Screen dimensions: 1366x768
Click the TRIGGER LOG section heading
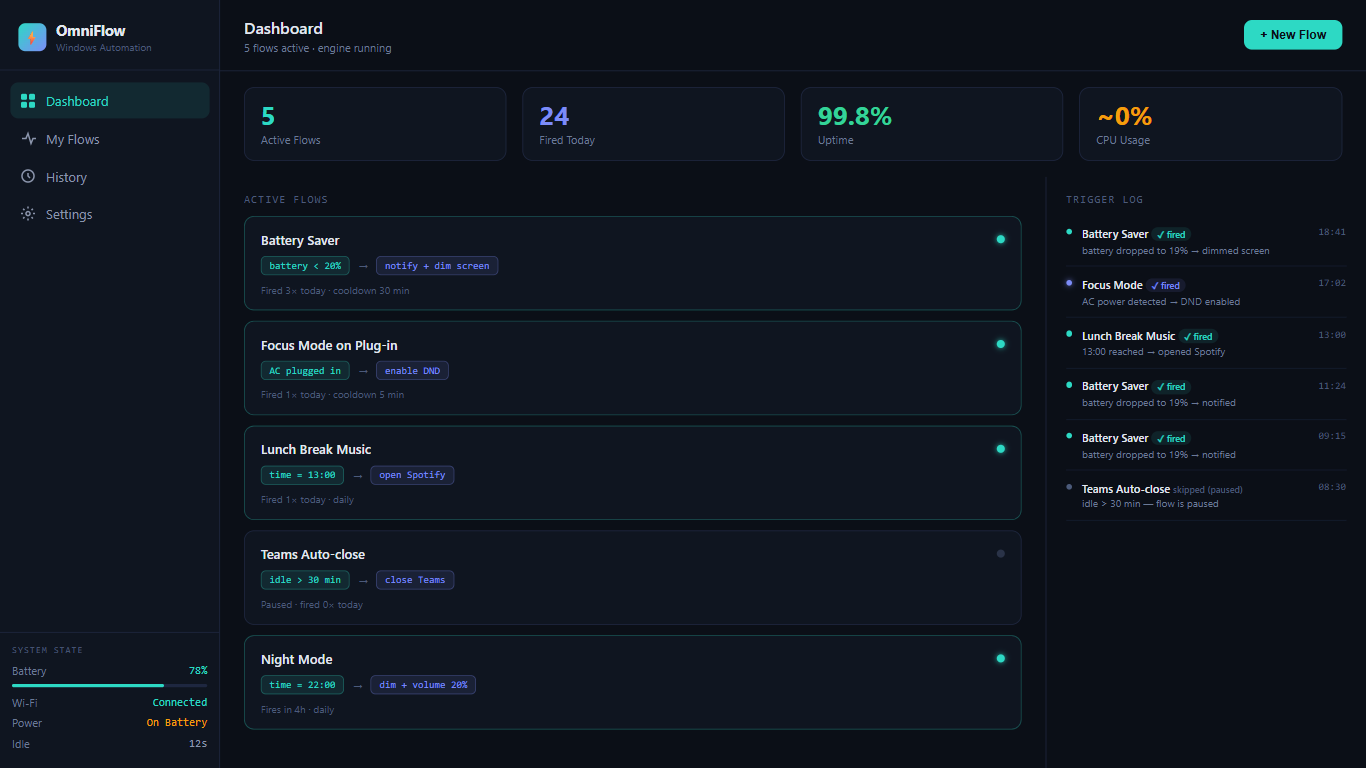(x=1104, y=200)
